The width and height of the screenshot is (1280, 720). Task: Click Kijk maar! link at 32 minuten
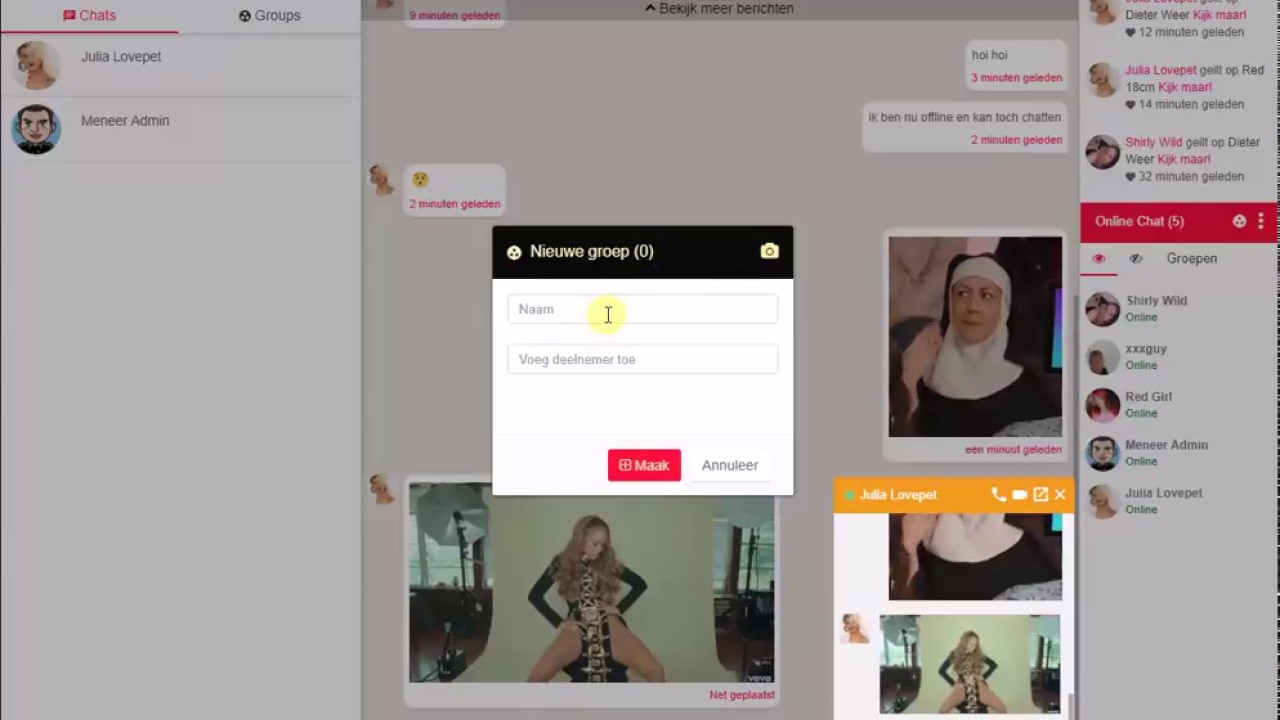(1184, 159)
